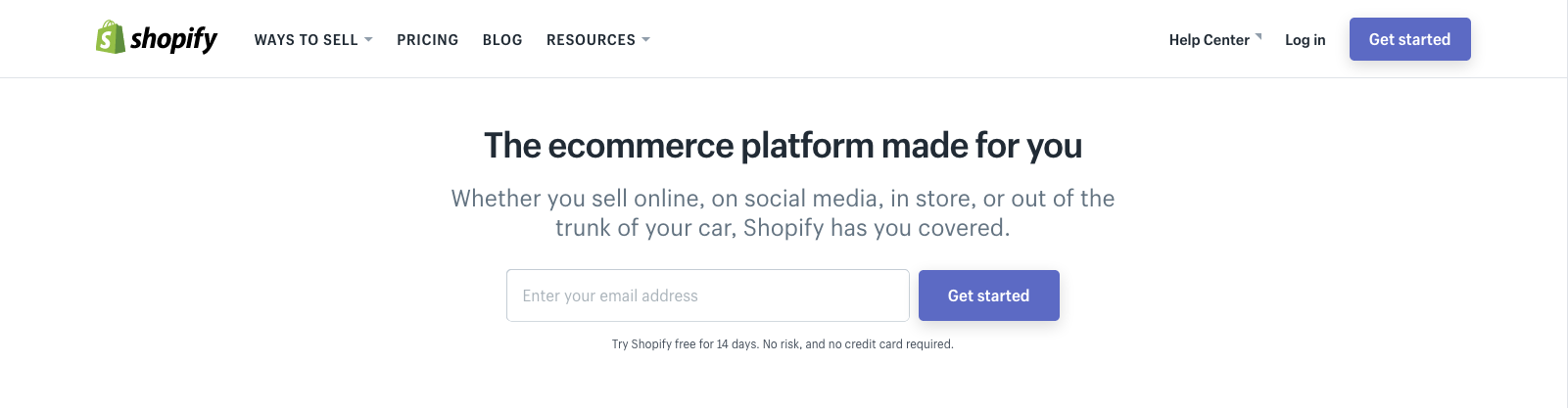This screenshot has height=408, width=1568.
Task: Click the word 'Shopify' in the subheading
Action: [784, 228]
